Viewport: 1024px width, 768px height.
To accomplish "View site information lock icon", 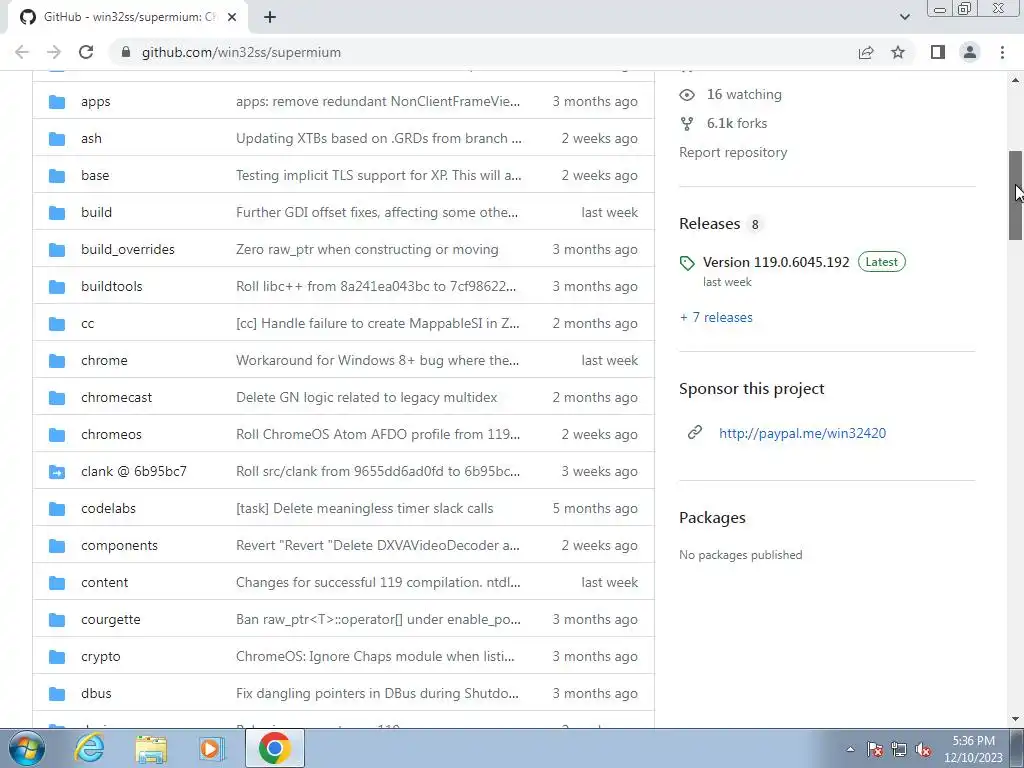I will point(126,52).
